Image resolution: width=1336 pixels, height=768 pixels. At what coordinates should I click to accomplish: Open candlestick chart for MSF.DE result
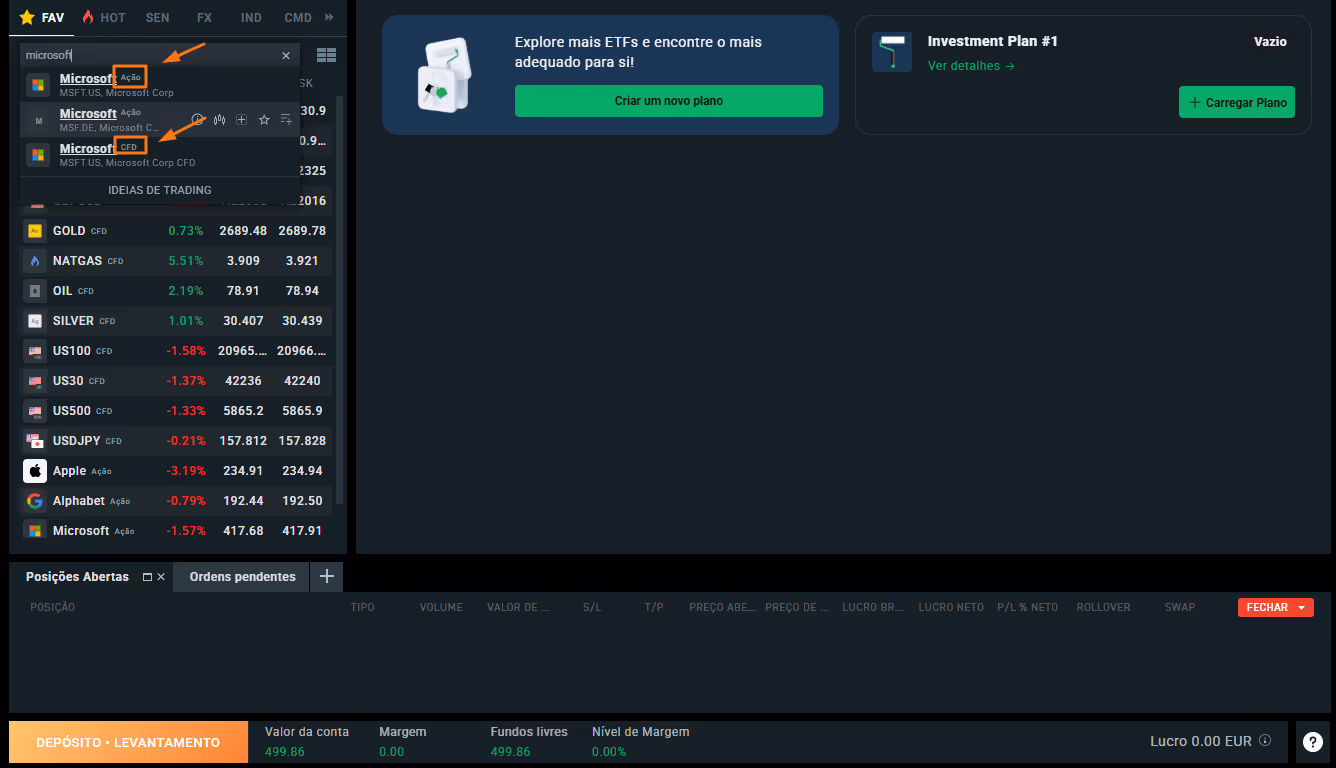coord(219,120)
